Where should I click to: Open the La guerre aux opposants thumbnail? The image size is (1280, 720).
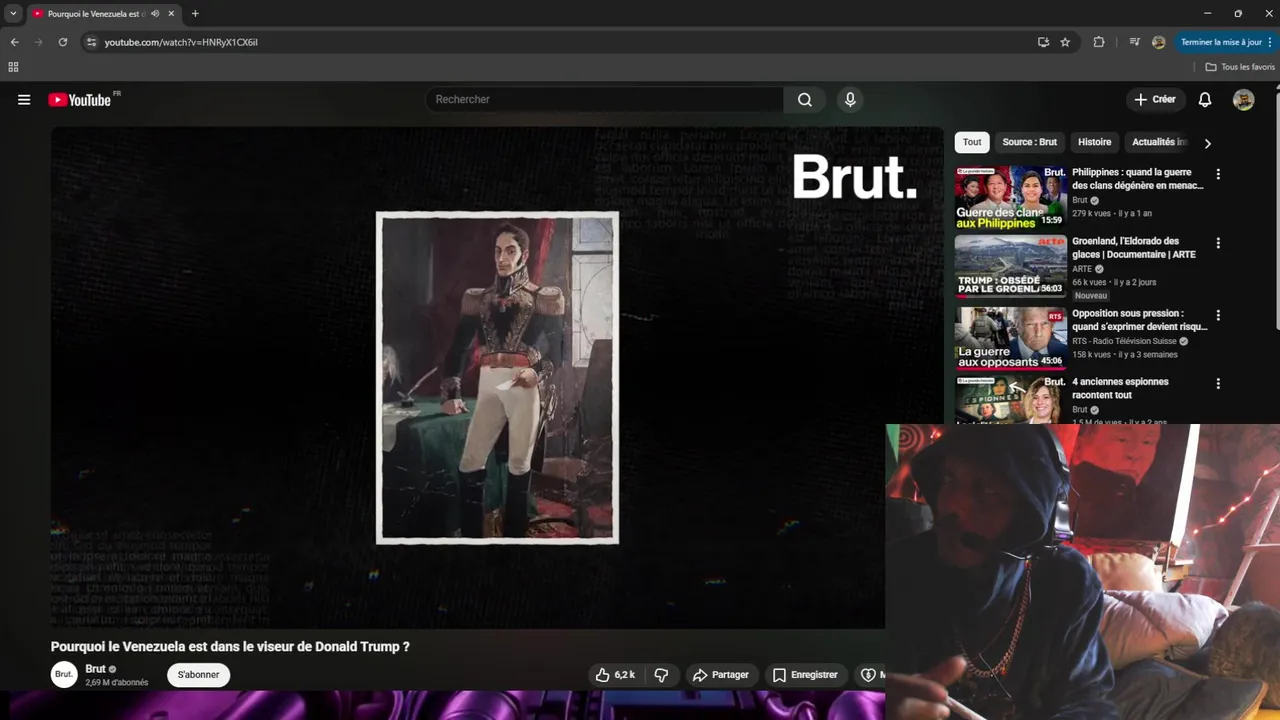[x=1010, y=339]
